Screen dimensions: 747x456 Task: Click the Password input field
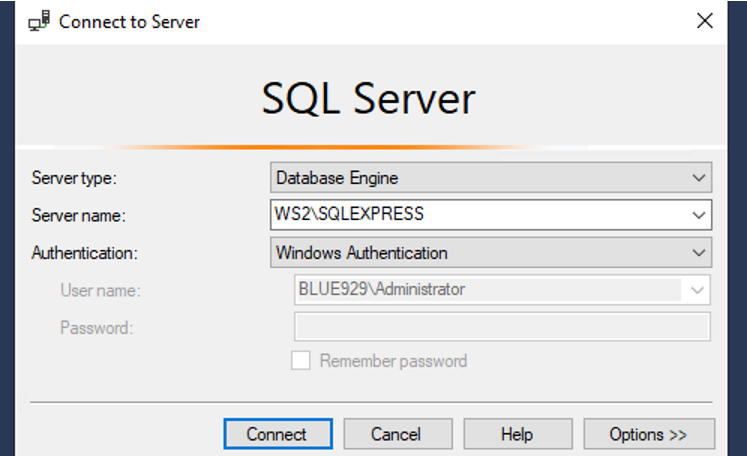coord(501,327)
